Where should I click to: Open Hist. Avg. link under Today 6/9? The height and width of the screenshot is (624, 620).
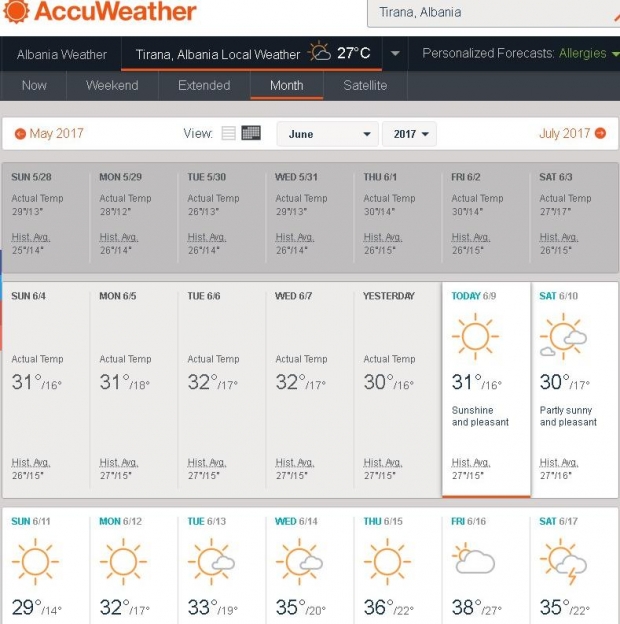tap(471, 462)
